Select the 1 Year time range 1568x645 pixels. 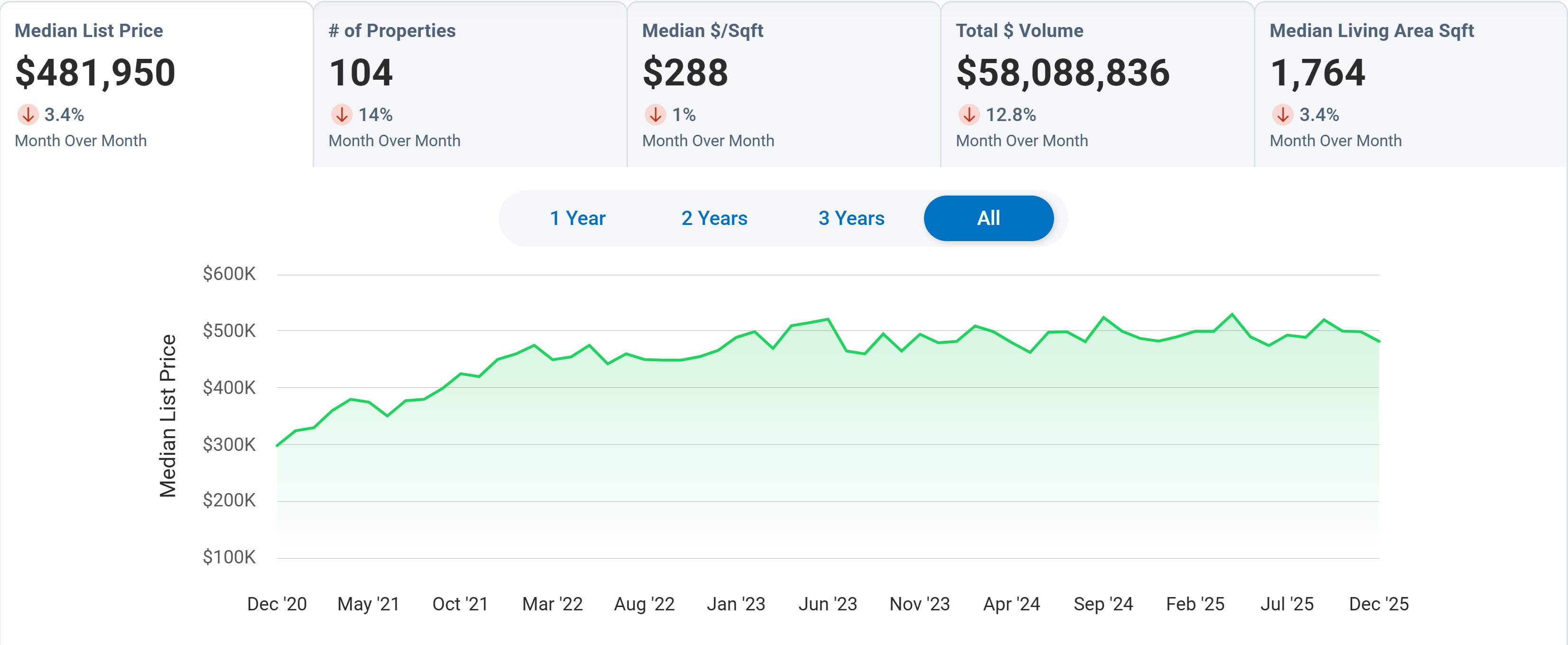577,218
